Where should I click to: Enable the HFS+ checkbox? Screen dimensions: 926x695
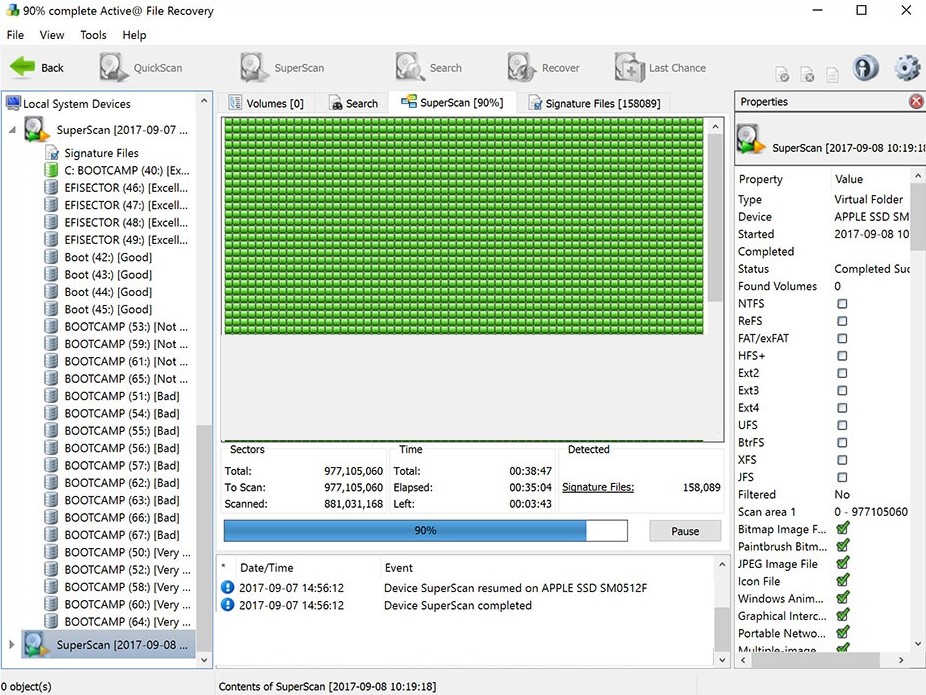pos(842,355)
